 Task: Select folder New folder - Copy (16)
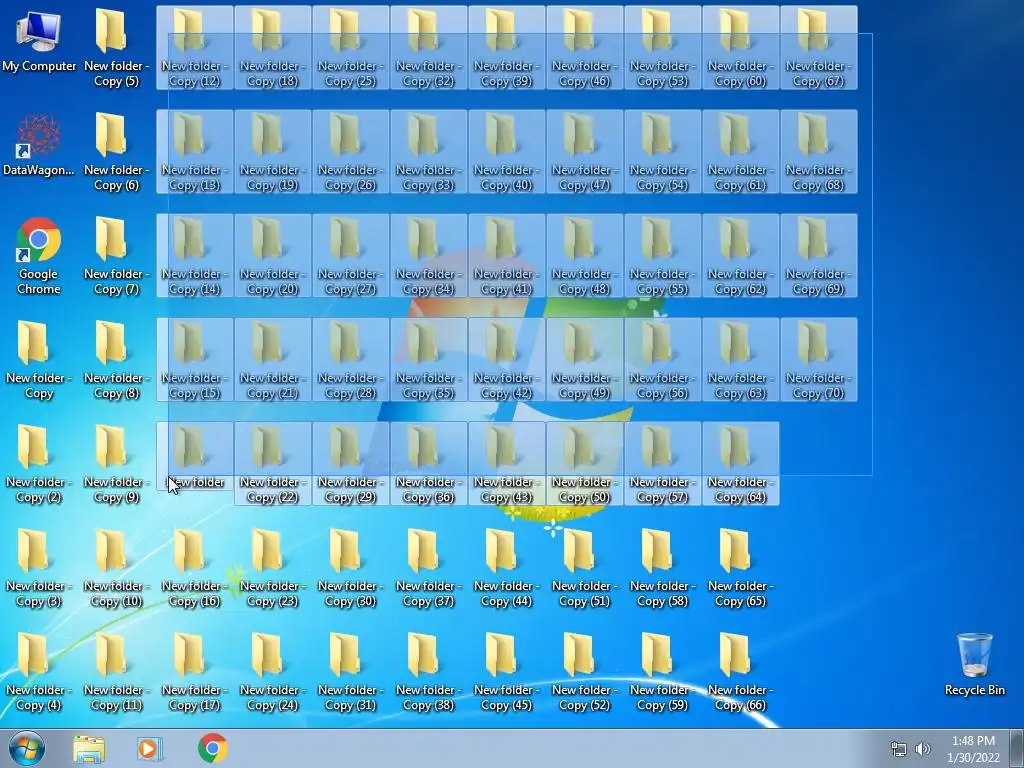pyautogui.click(x=194, y=567)
